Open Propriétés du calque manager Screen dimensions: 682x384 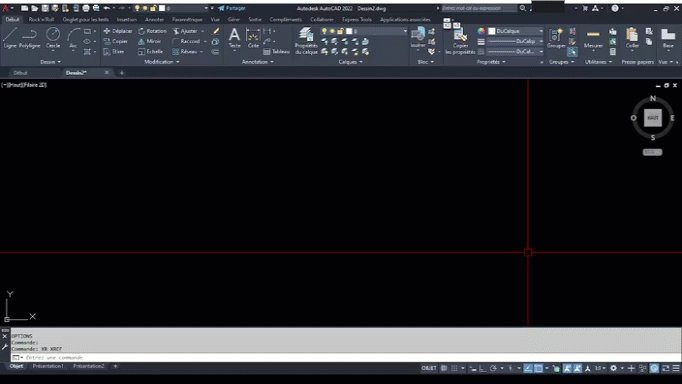click(x=306, y=40)
